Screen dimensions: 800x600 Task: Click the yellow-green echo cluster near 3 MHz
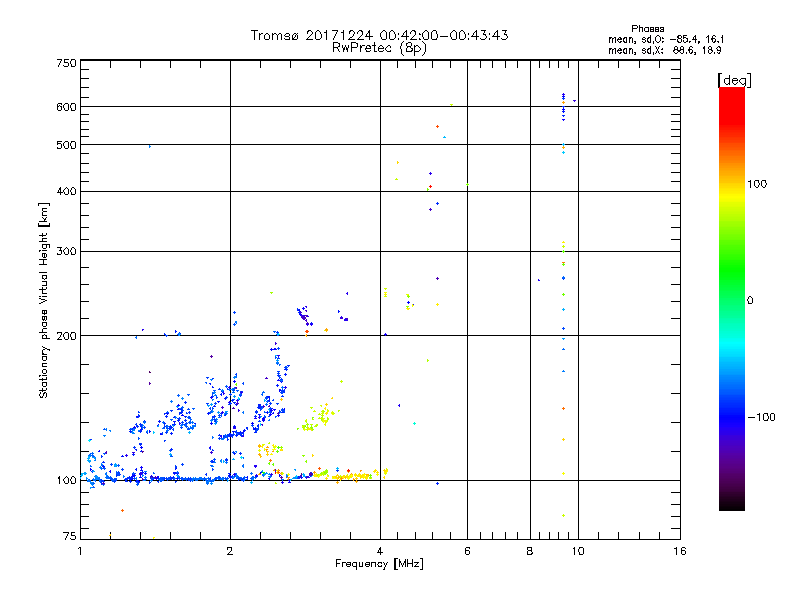tap(317, 418)
